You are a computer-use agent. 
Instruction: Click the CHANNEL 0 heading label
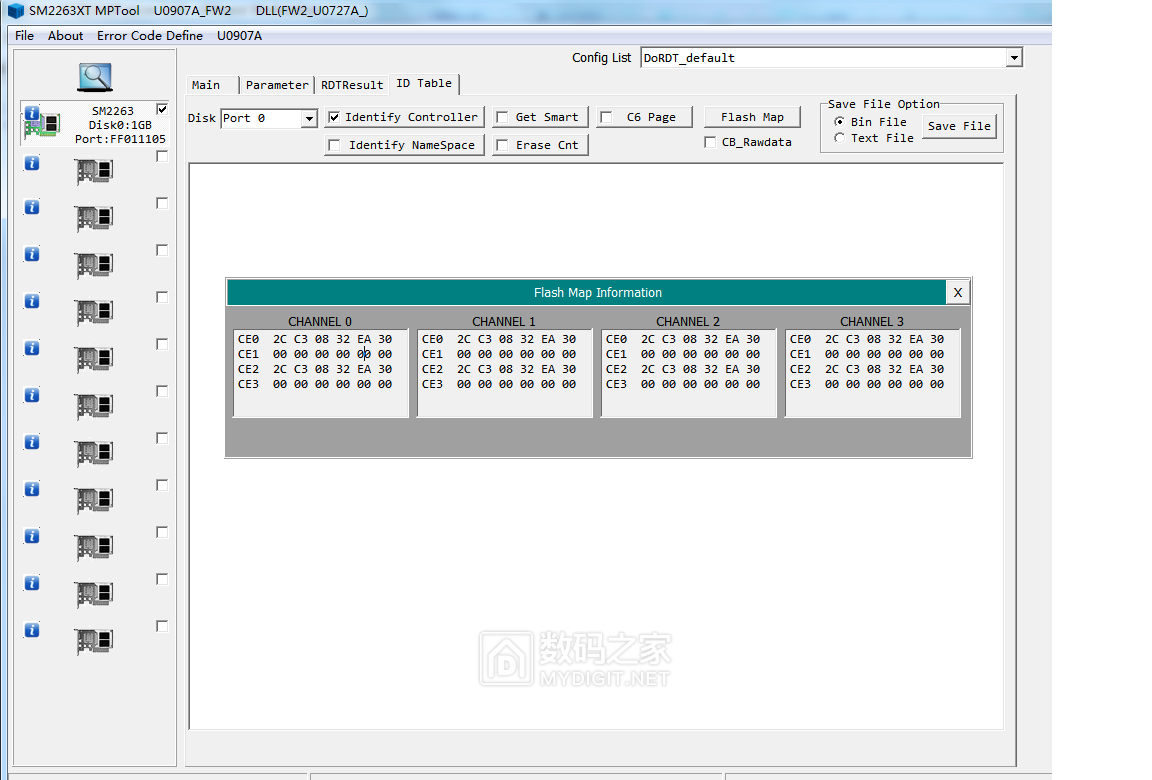[x=320, y=322]
